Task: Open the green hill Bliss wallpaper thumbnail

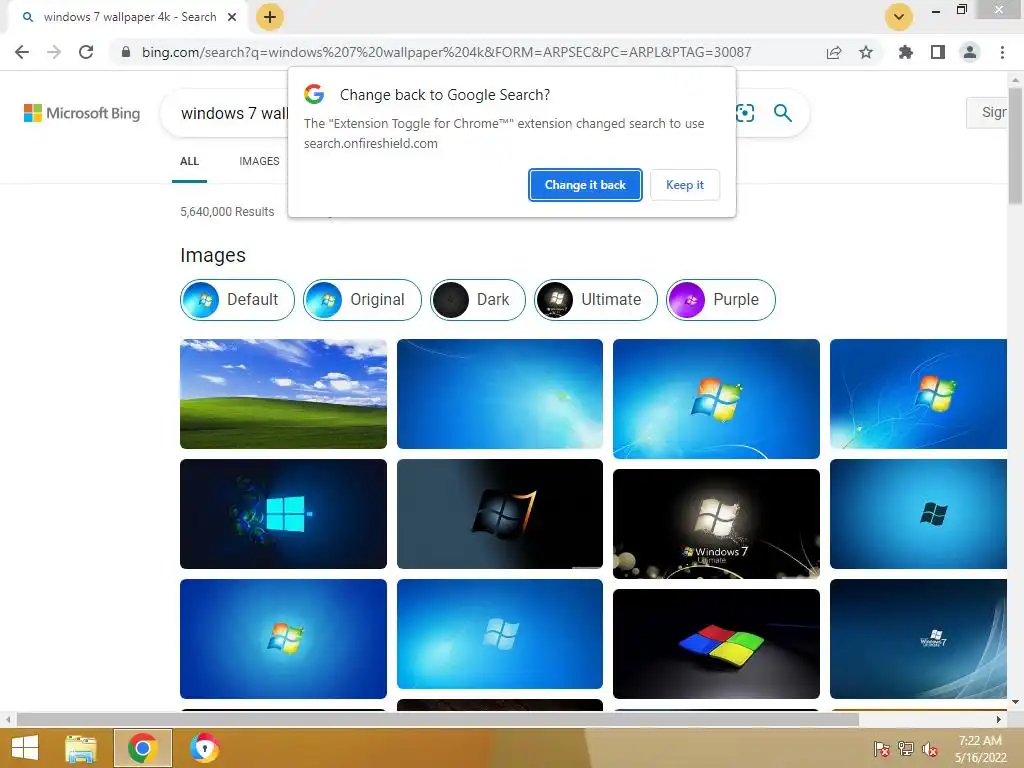Action: [283, 394]
